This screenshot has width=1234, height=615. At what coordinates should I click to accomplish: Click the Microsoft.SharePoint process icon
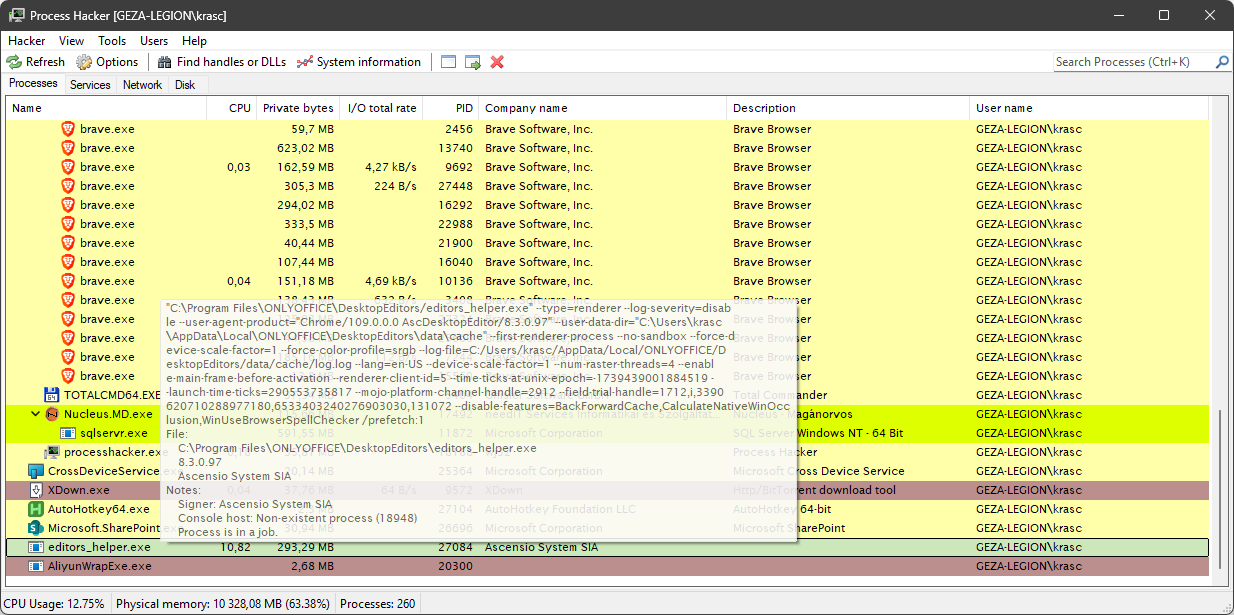click(36, 528)
